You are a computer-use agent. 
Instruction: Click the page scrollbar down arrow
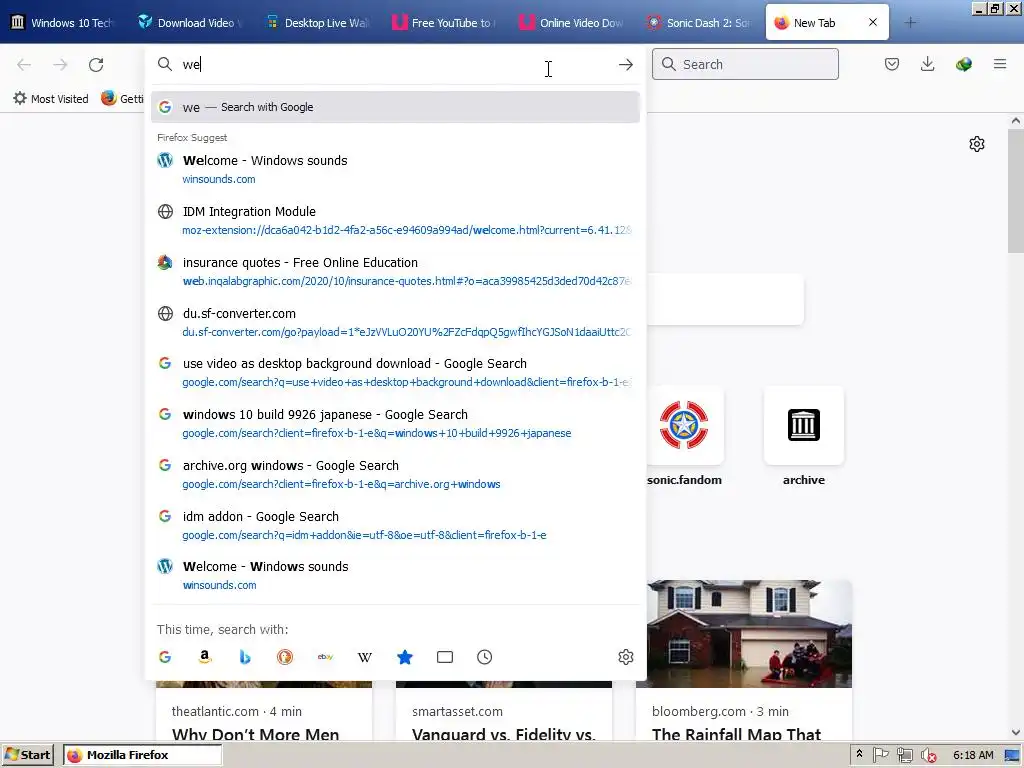(1016, 733)
